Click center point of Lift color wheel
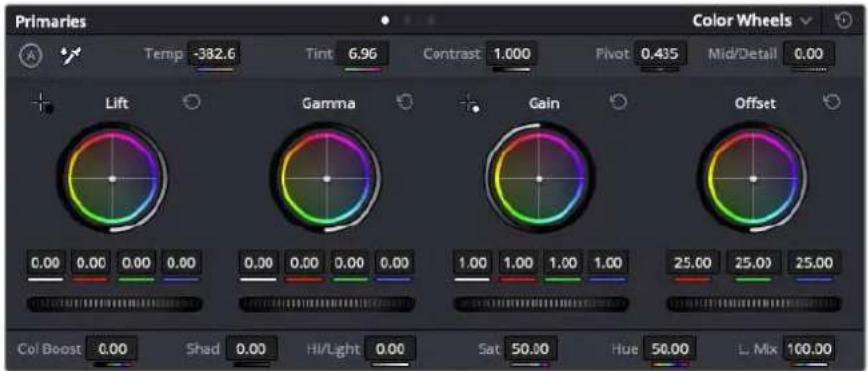The width and height of the screenshot is (868, 371). [112, 179]
